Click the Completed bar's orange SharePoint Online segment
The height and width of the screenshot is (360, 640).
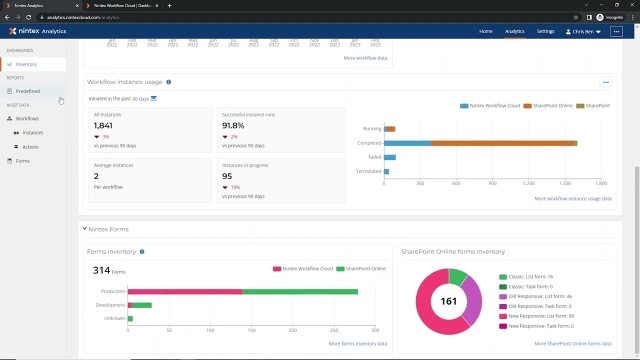tap(503, 143)
